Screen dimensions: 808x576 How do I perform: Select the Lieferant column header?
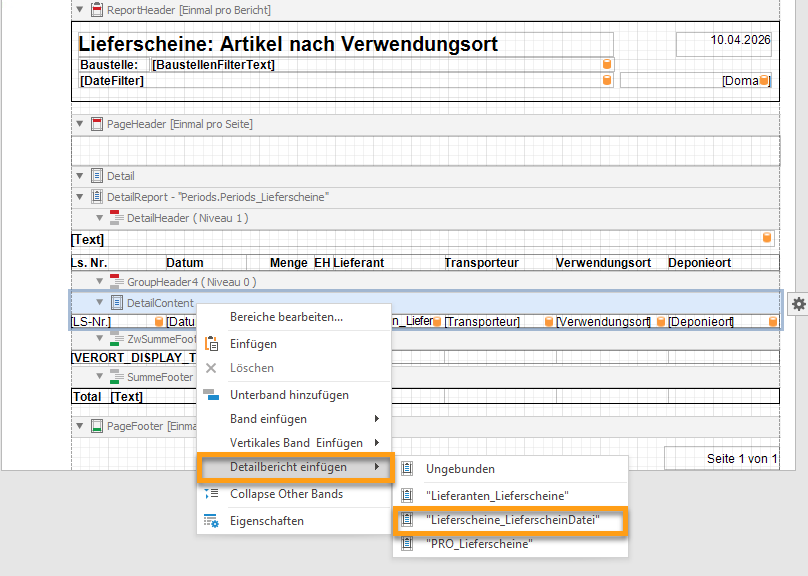tap(388, 263)
